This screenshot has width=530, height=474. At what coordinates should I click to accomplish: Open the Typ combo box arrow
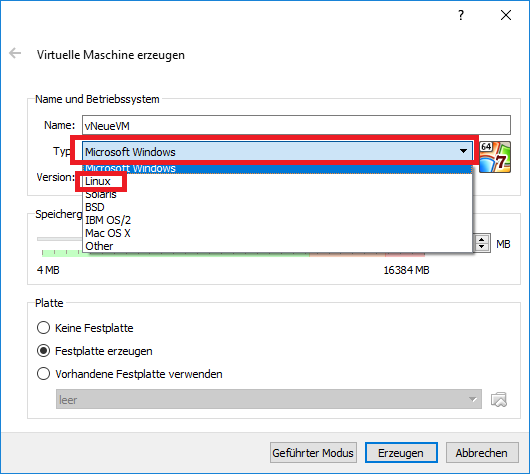tap(463, 151)
